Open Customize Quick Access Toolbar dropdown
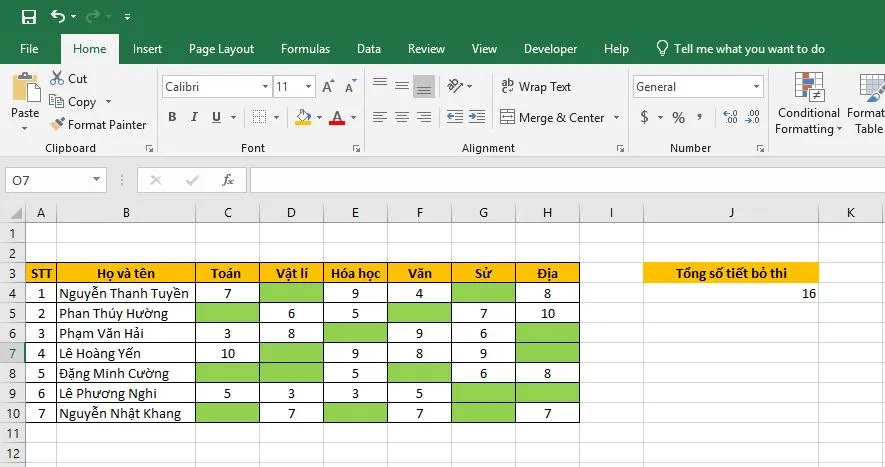The height and width of the screenshot is (467, 885). pyautogui.click(x=128, y=17)
